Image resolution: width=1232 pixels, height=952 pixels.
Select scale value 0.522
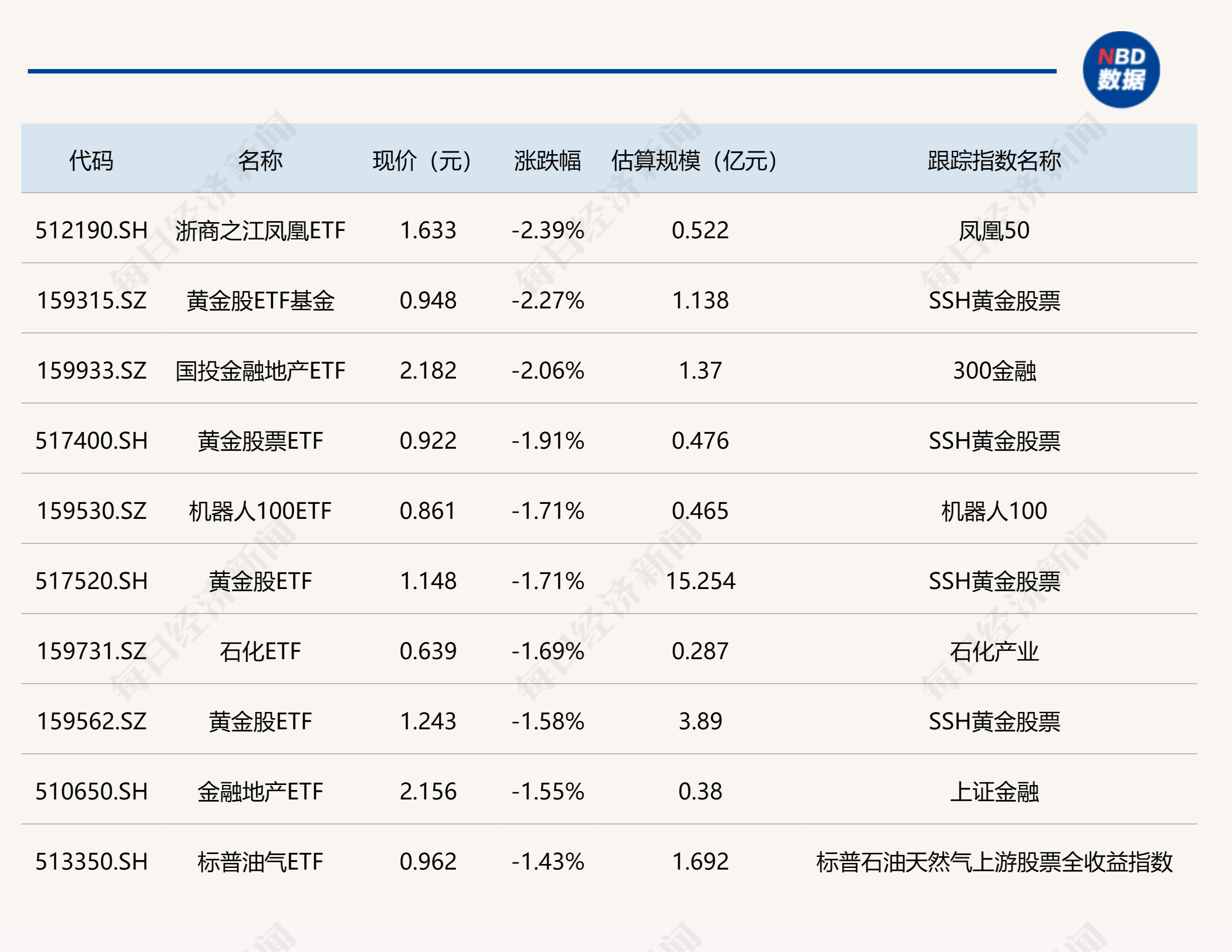pos(700,230)
